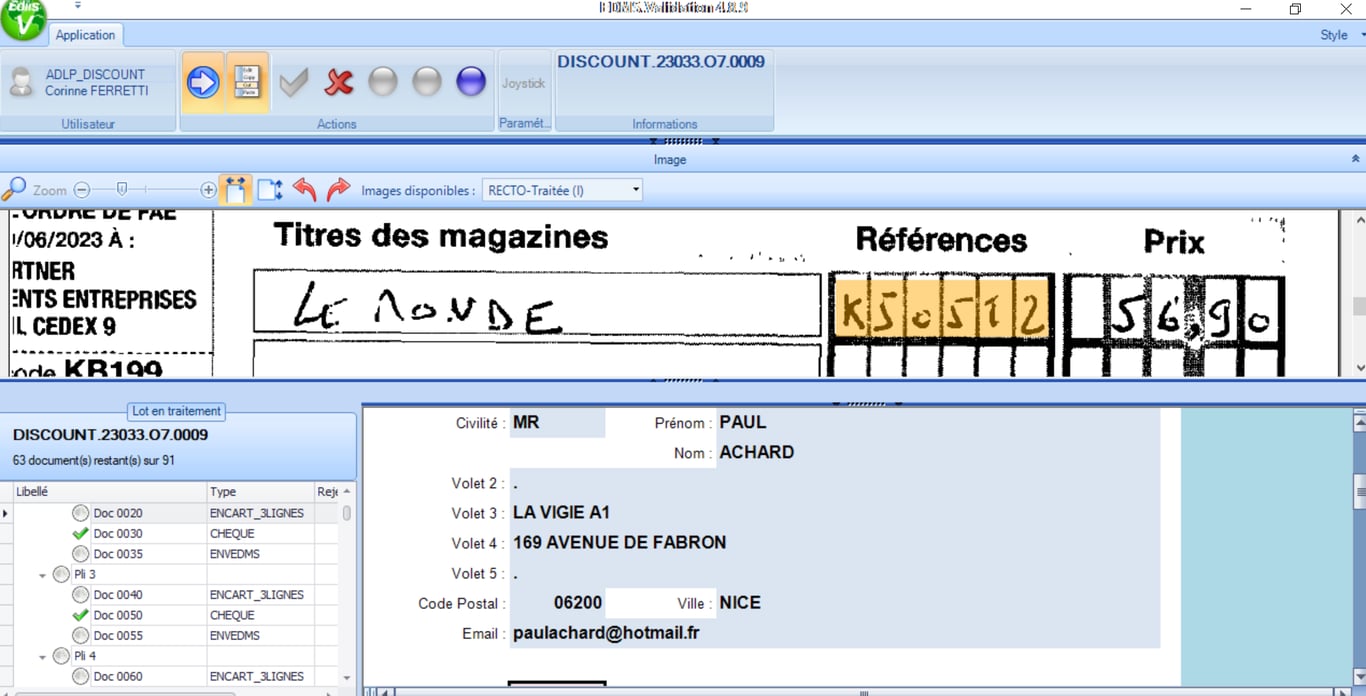Screen dimensions: 1366x696
Task: Click the status circle icon of Doc 0040
Action: [x=81, y=595]
